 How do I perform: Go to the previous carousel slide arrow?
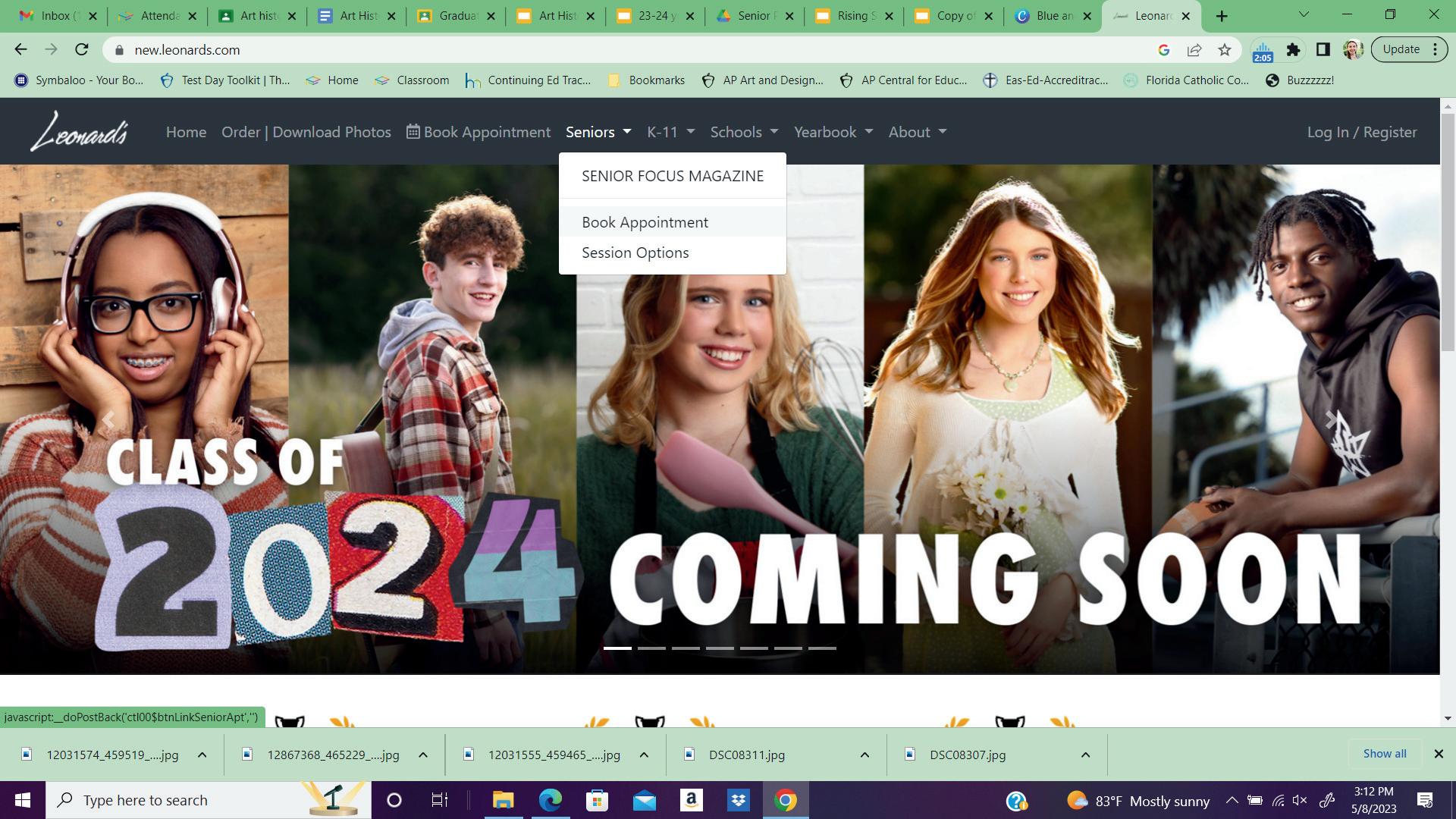tap(108, 419)
